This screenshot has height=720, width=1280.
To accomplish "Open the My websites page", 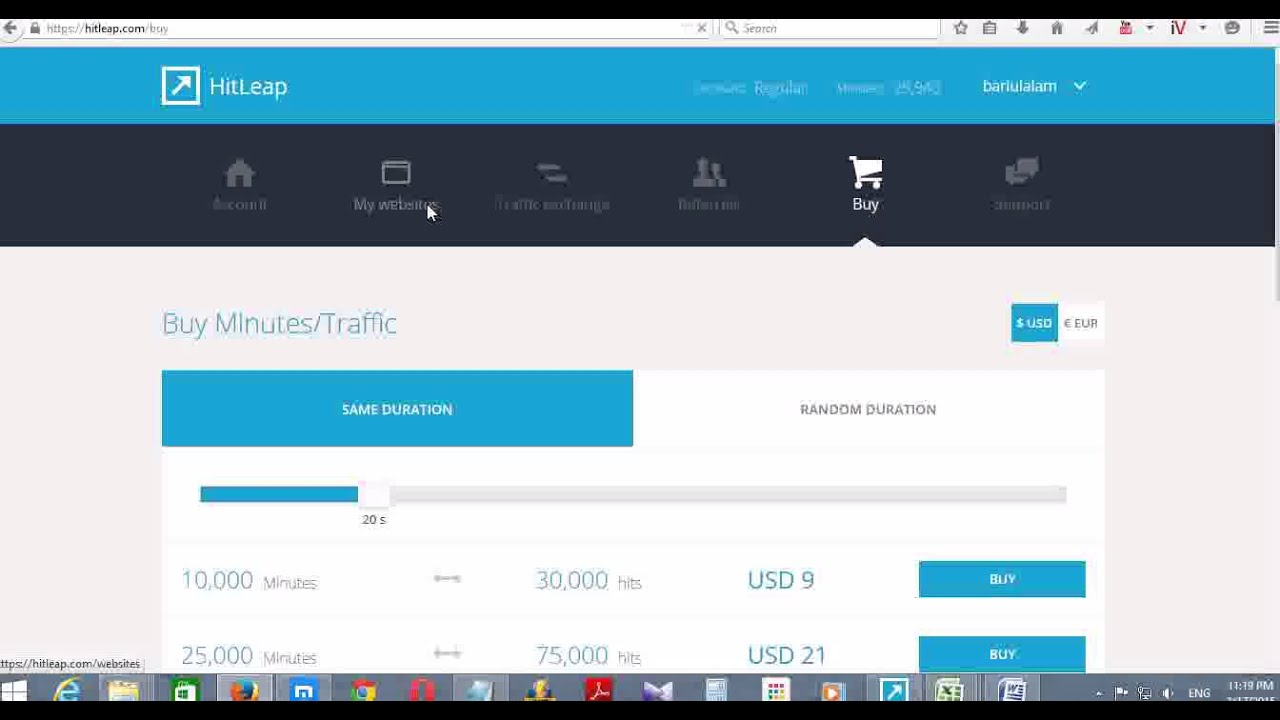I will 396,186.
